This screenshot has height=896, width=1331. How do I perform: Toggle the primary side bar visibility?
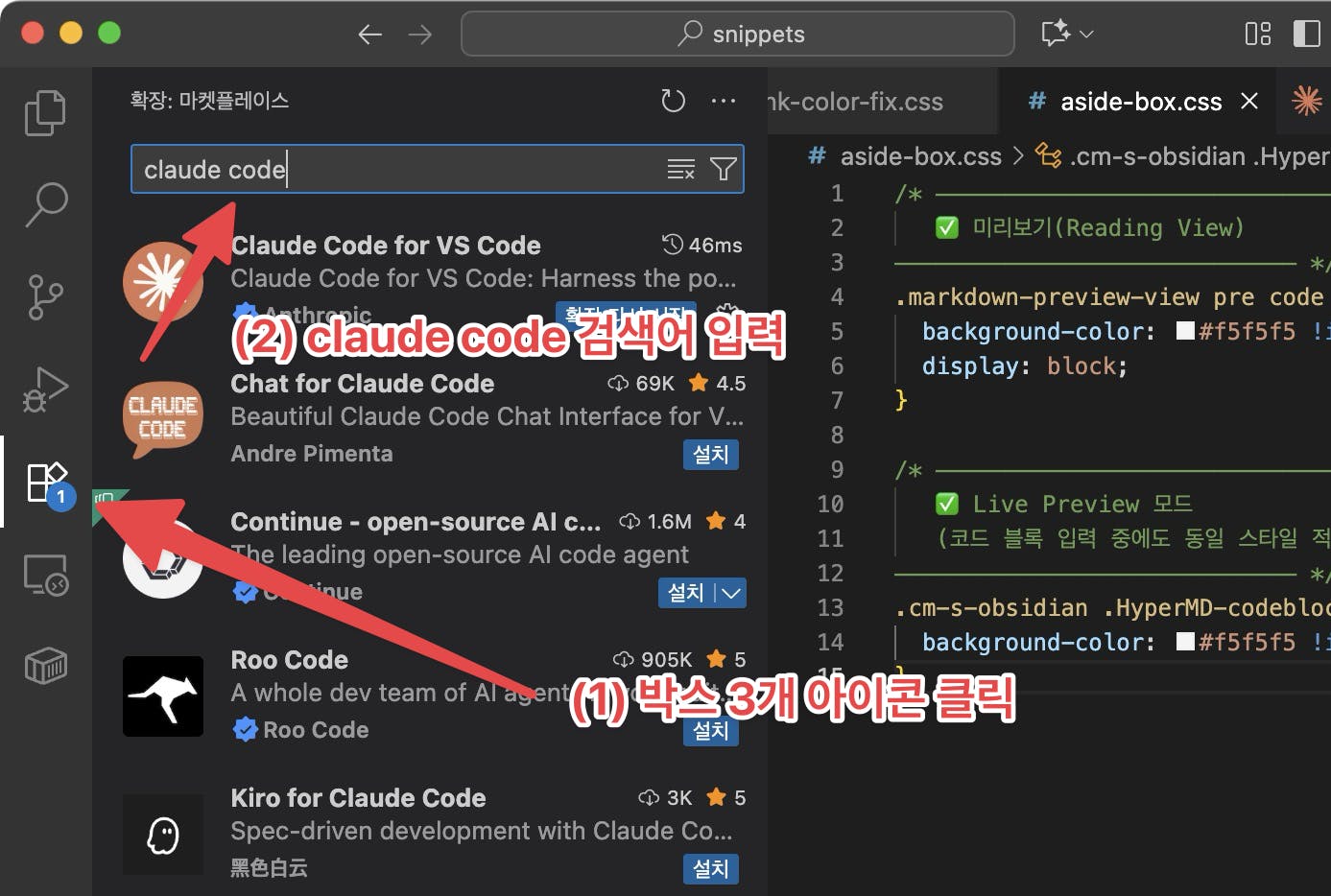tap(1306, 34)
